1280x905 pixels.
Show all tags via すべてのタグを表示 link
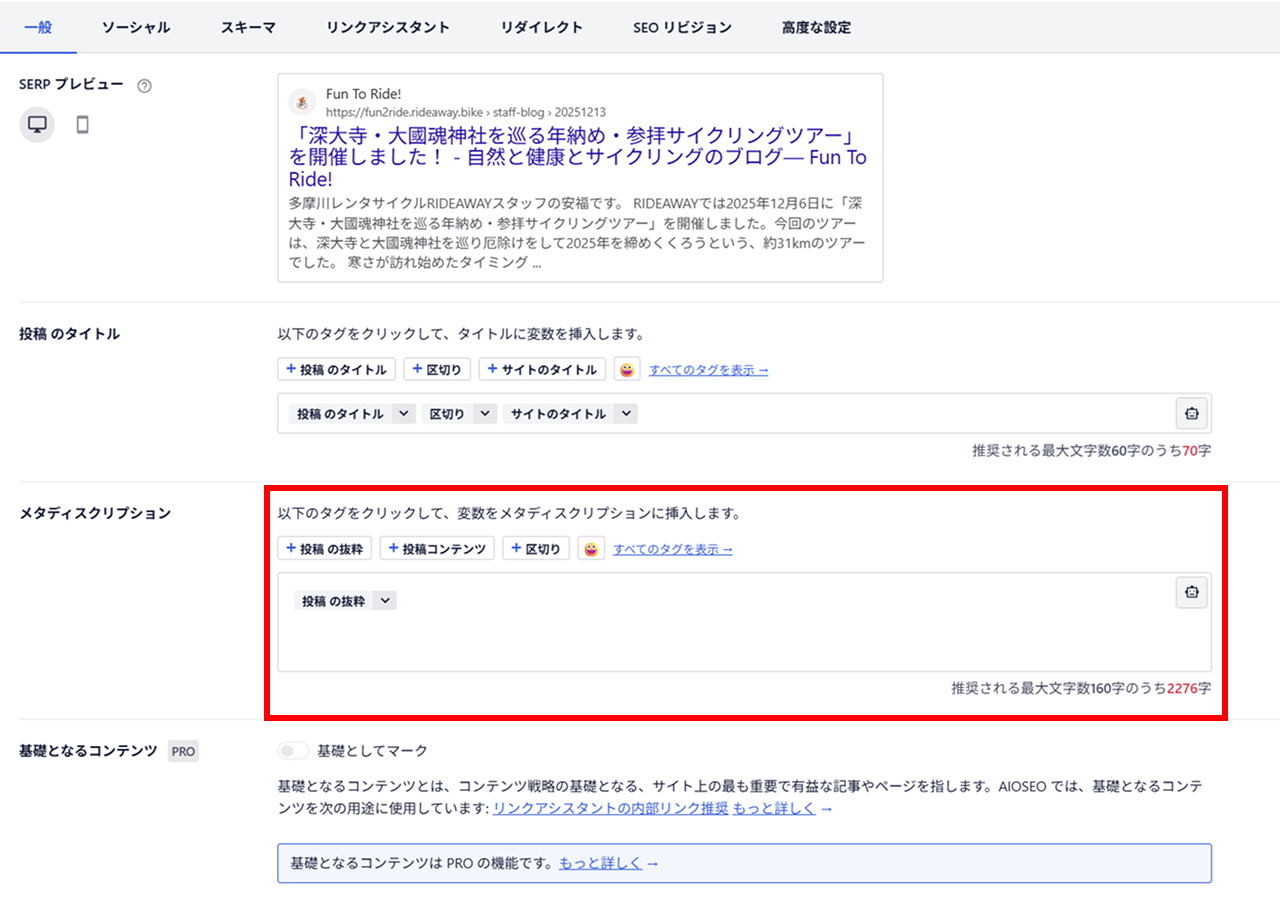(x=673, y=548)
